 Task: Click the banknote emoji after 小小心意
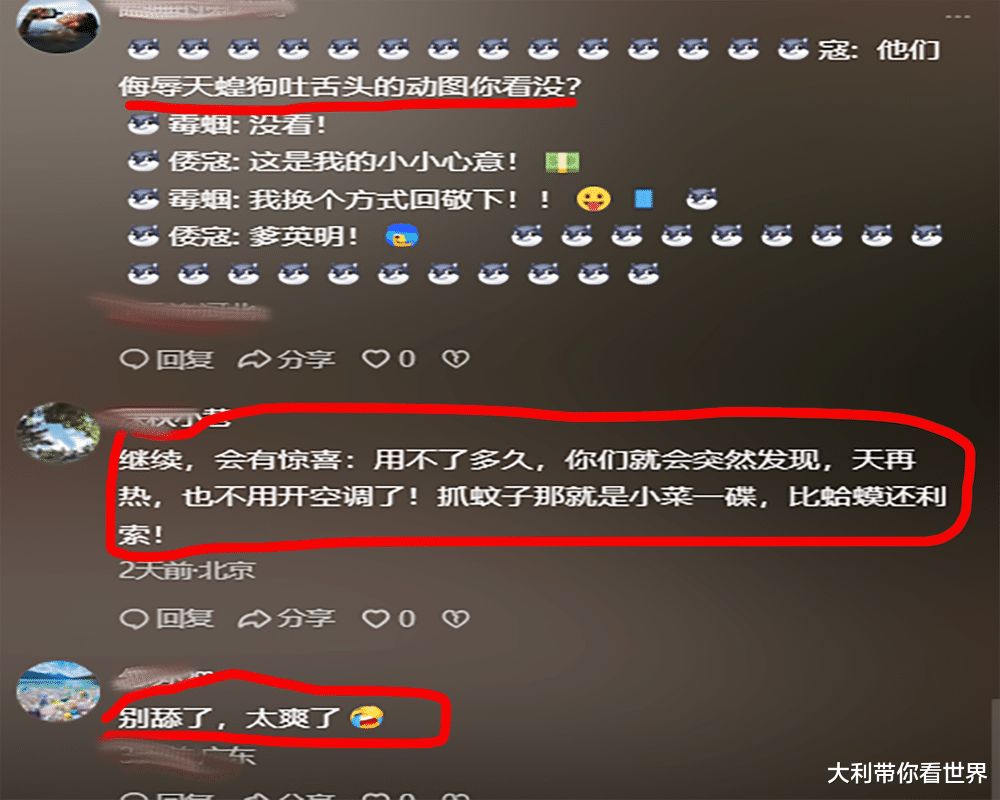click(x=562, y=162)
